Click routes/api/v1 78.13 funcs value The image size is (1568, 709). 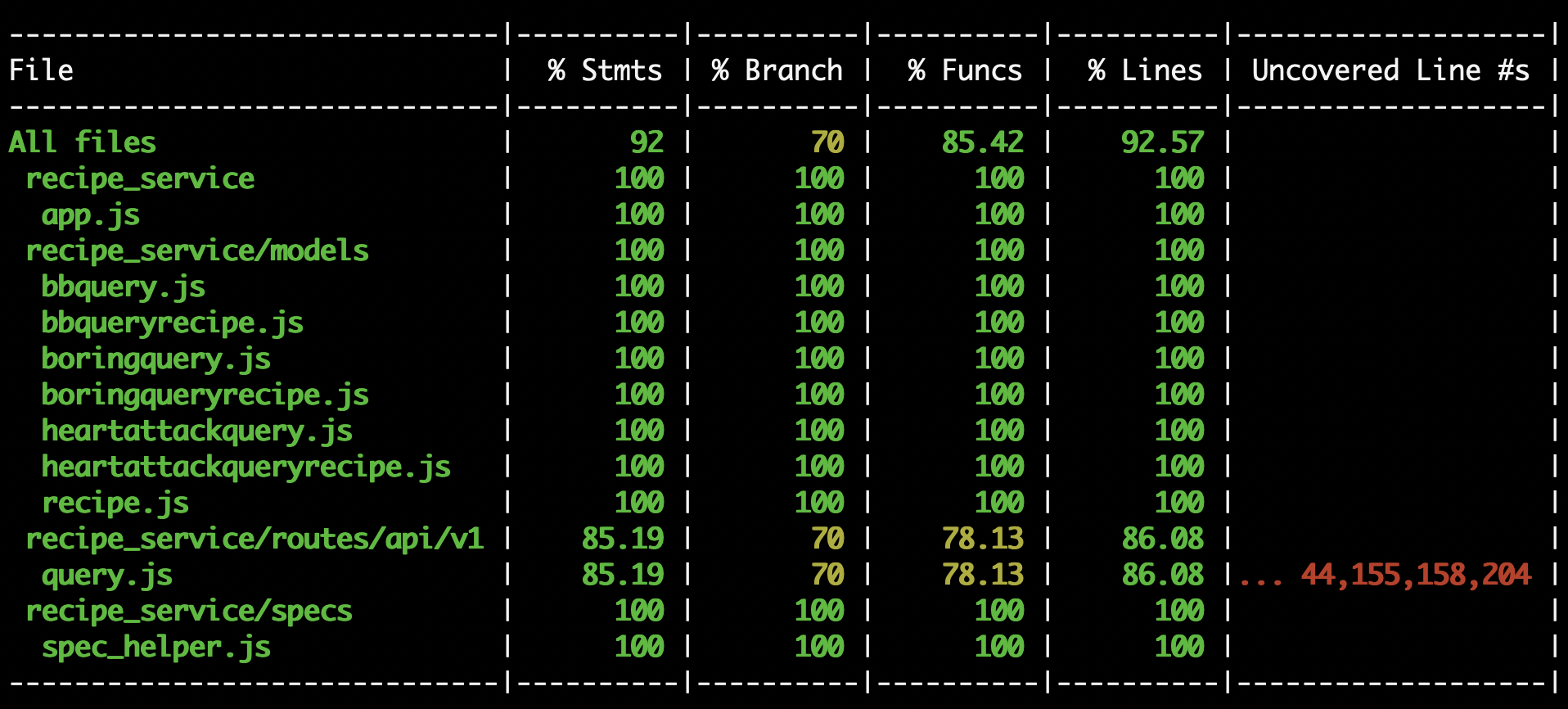point(982,539)
